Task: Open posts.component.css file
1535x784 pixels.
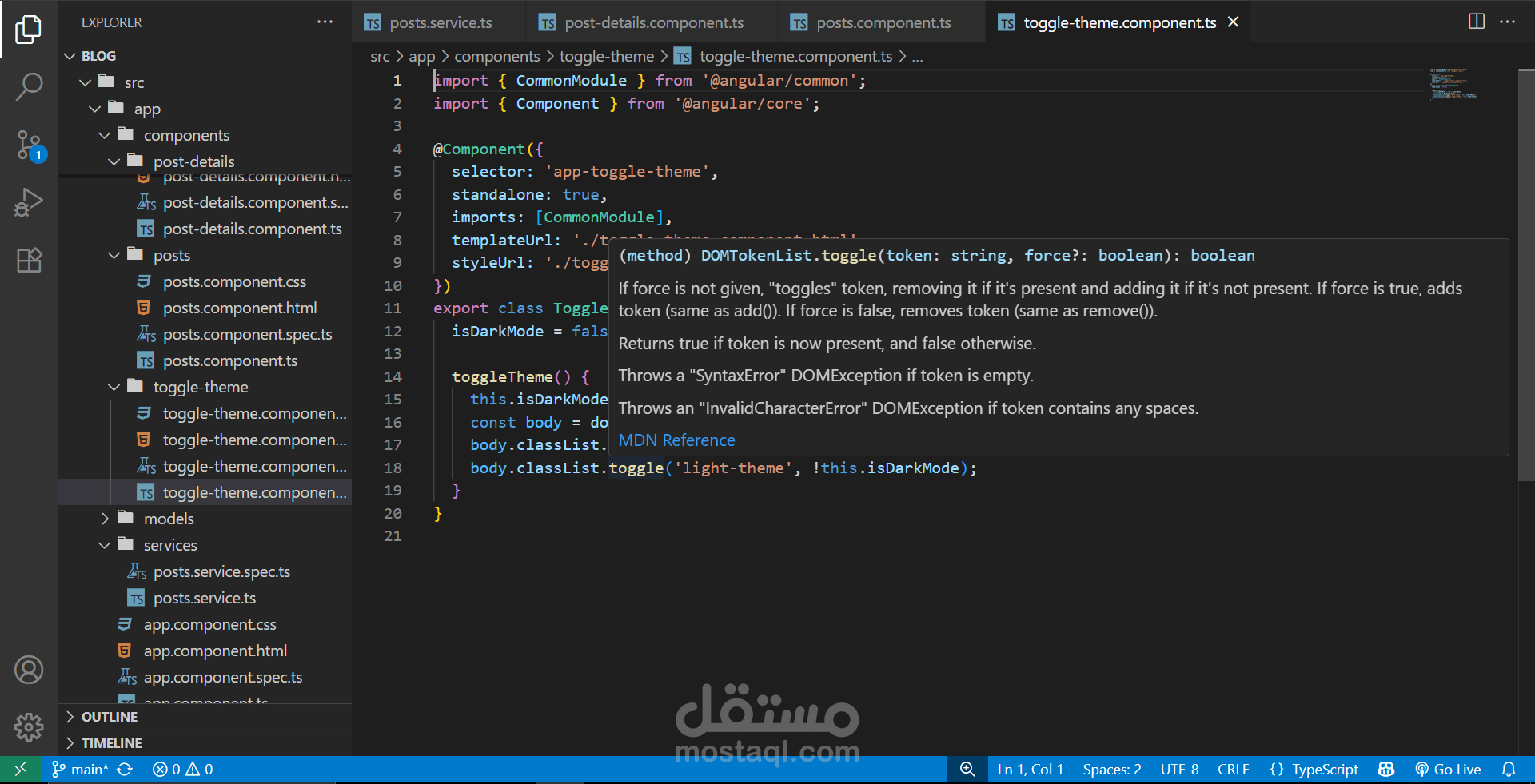Action: pos(205,281)
